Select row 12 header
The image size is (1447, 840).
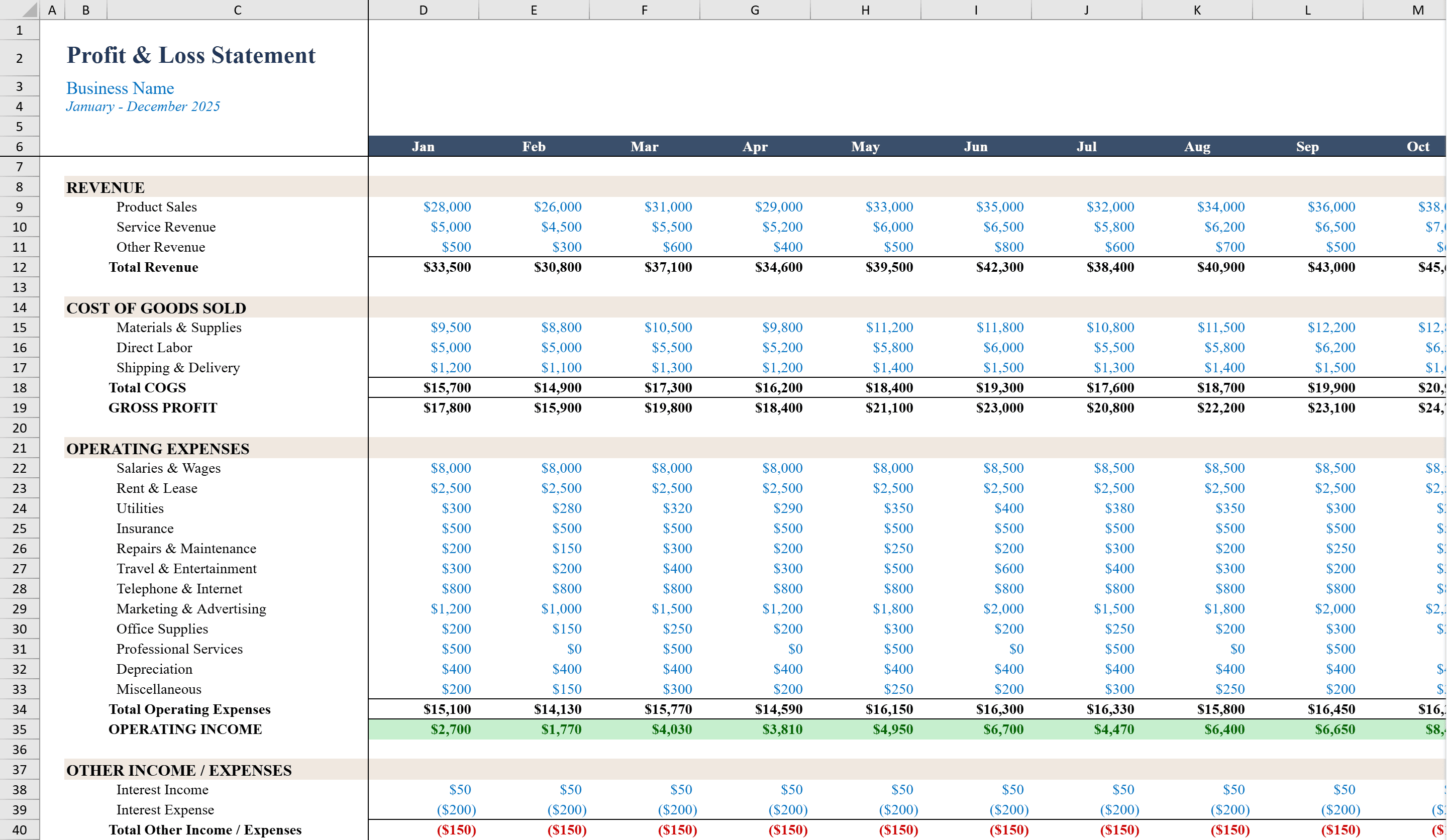tap(19, 267)
